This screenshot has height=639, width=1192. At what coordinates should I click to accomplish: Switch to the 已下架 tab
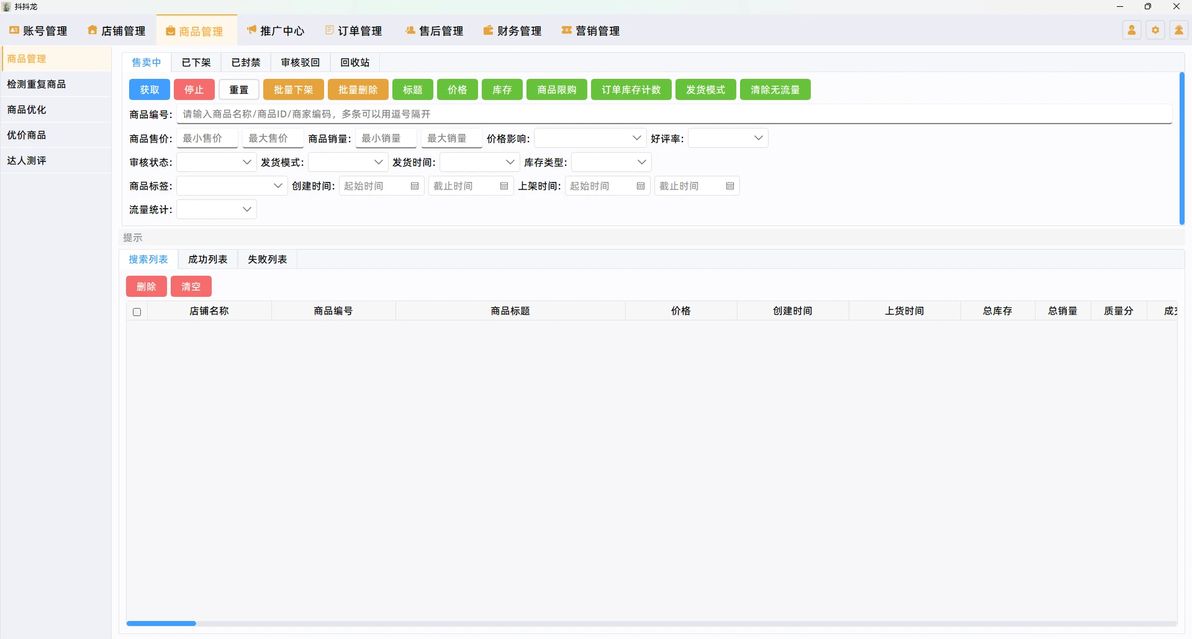pyautogui.click(x=196, y=62)
